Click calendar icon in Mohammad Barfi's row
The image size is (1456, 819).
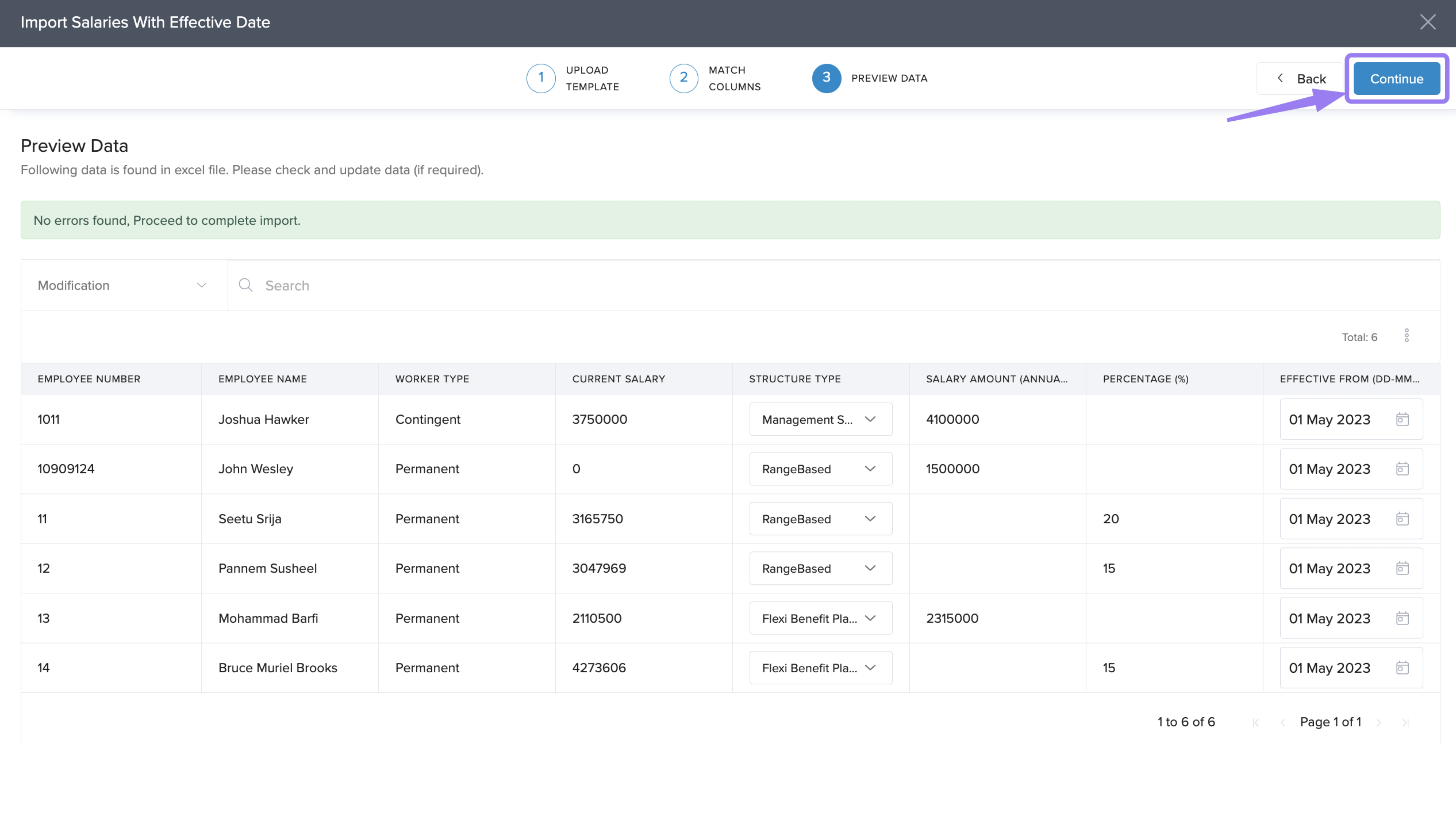point(1402,618)
